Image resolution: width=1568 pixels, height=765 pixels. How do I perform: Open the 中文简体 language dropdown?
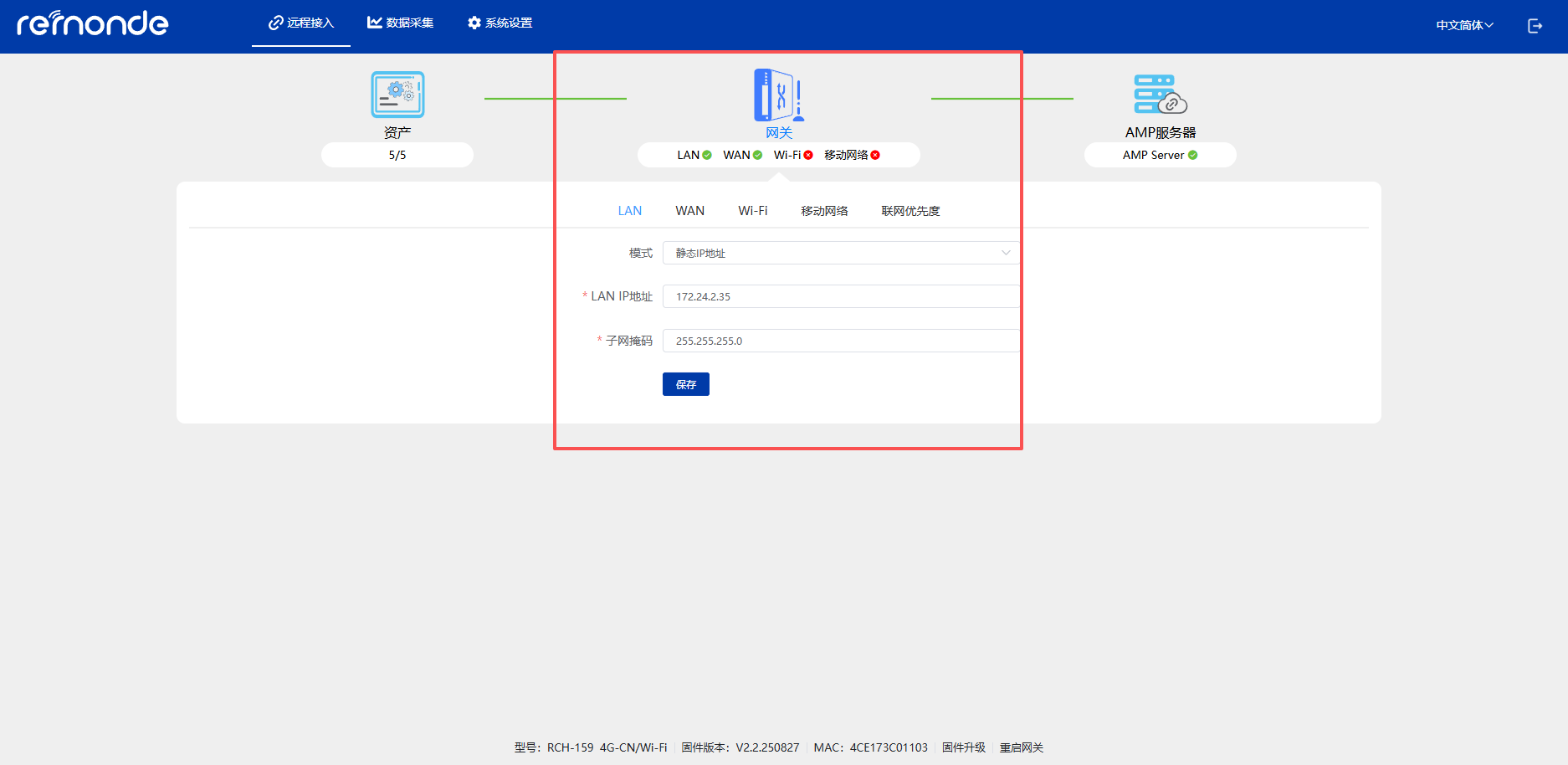pos(1464,25)
